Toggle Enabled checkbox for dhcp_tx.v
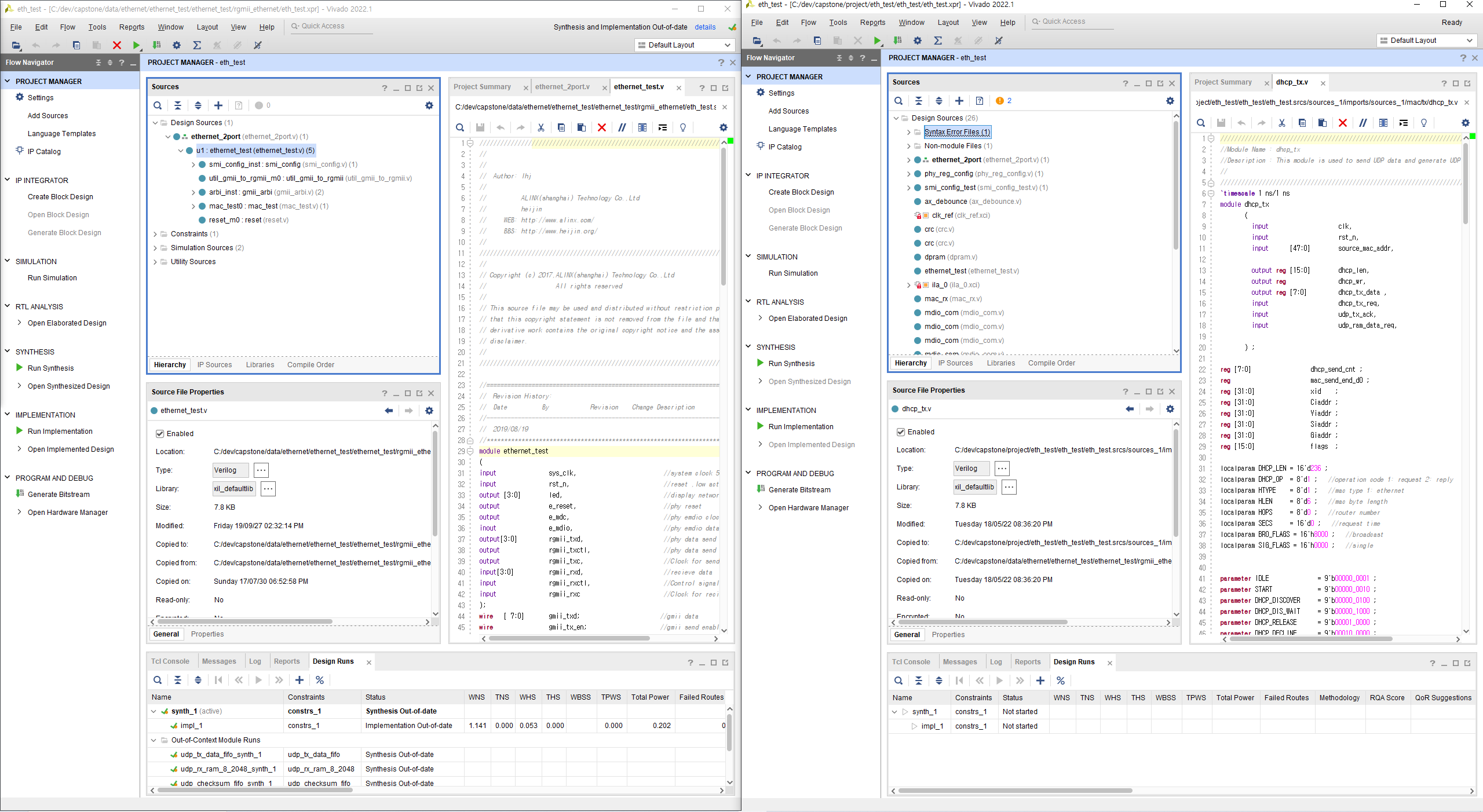1483x812 pixels. (901, 432)
